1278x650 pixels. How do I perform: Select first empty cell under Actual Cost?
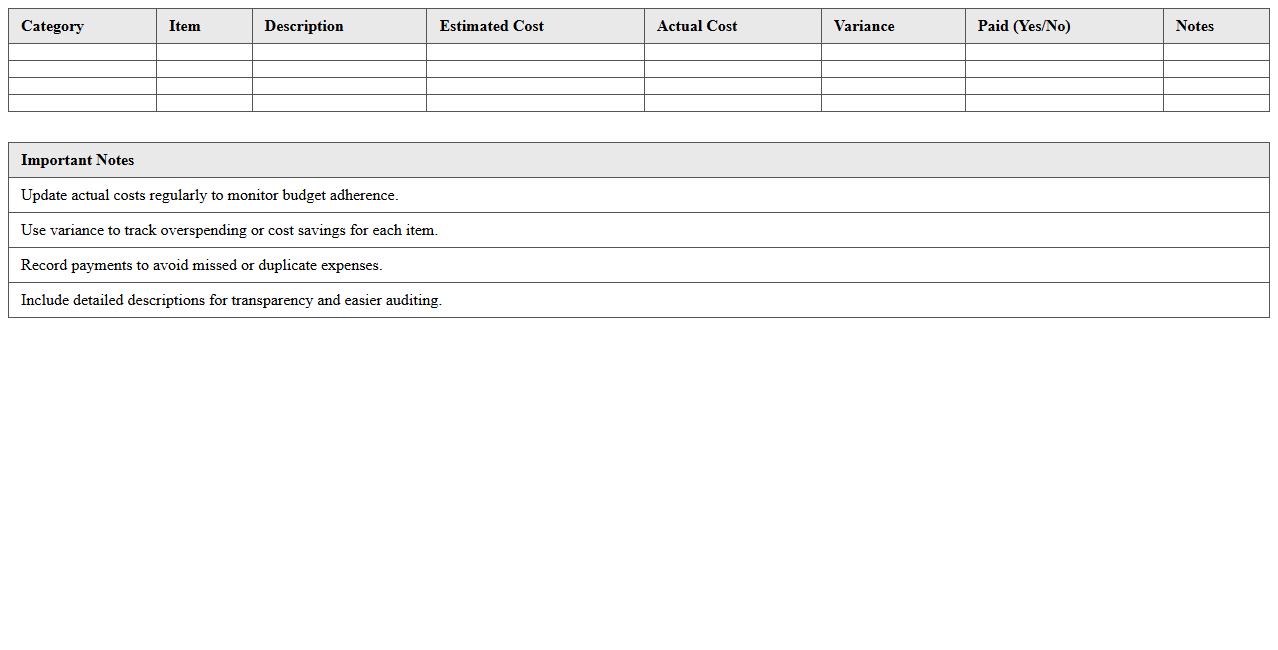[732, 52]
